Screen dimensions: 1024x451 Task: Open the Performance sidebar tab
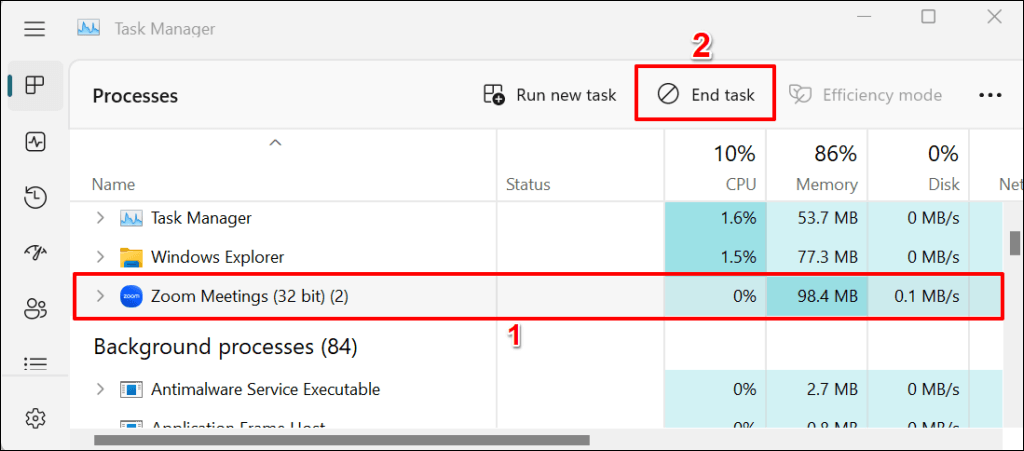[35, 142]
